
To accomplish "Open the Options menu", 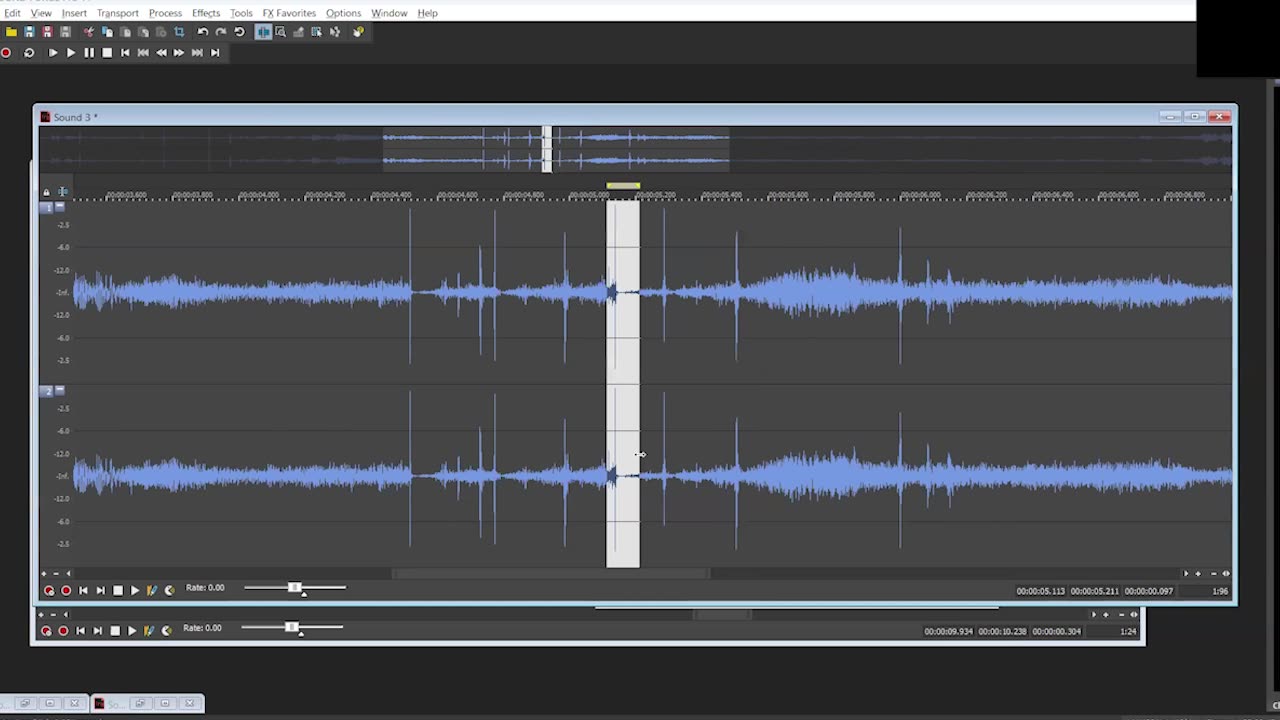I will tap(343, 13).
